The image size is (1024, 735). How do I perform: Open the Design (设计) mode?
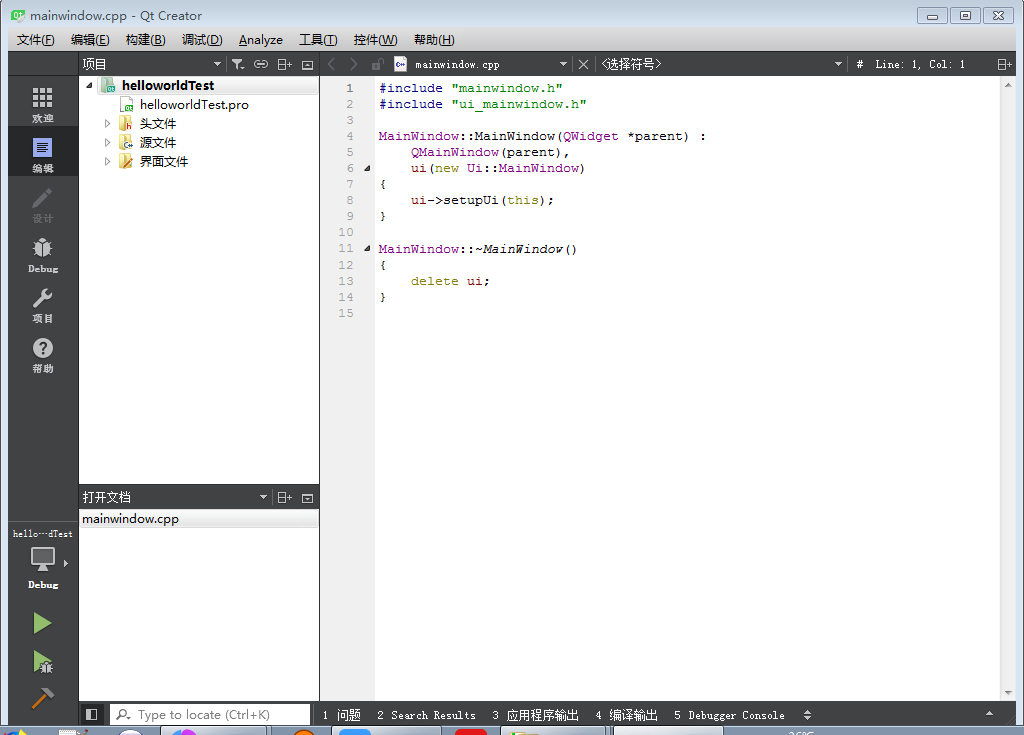click(42, 205)
